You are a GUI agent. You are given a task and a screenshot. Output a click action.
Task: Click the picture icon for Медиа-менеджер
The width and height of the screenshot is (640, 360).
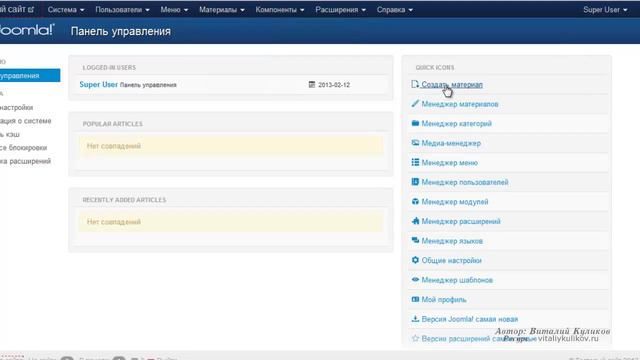pos(415,143)
